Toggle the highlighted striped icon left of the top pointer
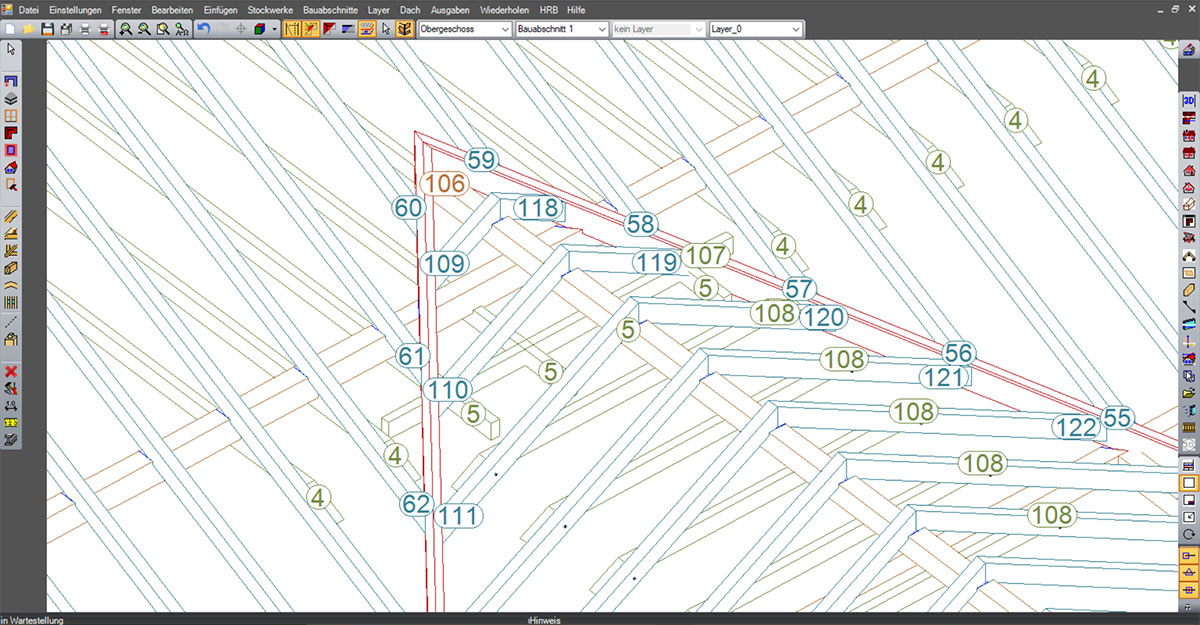Screen dimensions: 1200x625 pyautogui.click(x=367, y=29)
